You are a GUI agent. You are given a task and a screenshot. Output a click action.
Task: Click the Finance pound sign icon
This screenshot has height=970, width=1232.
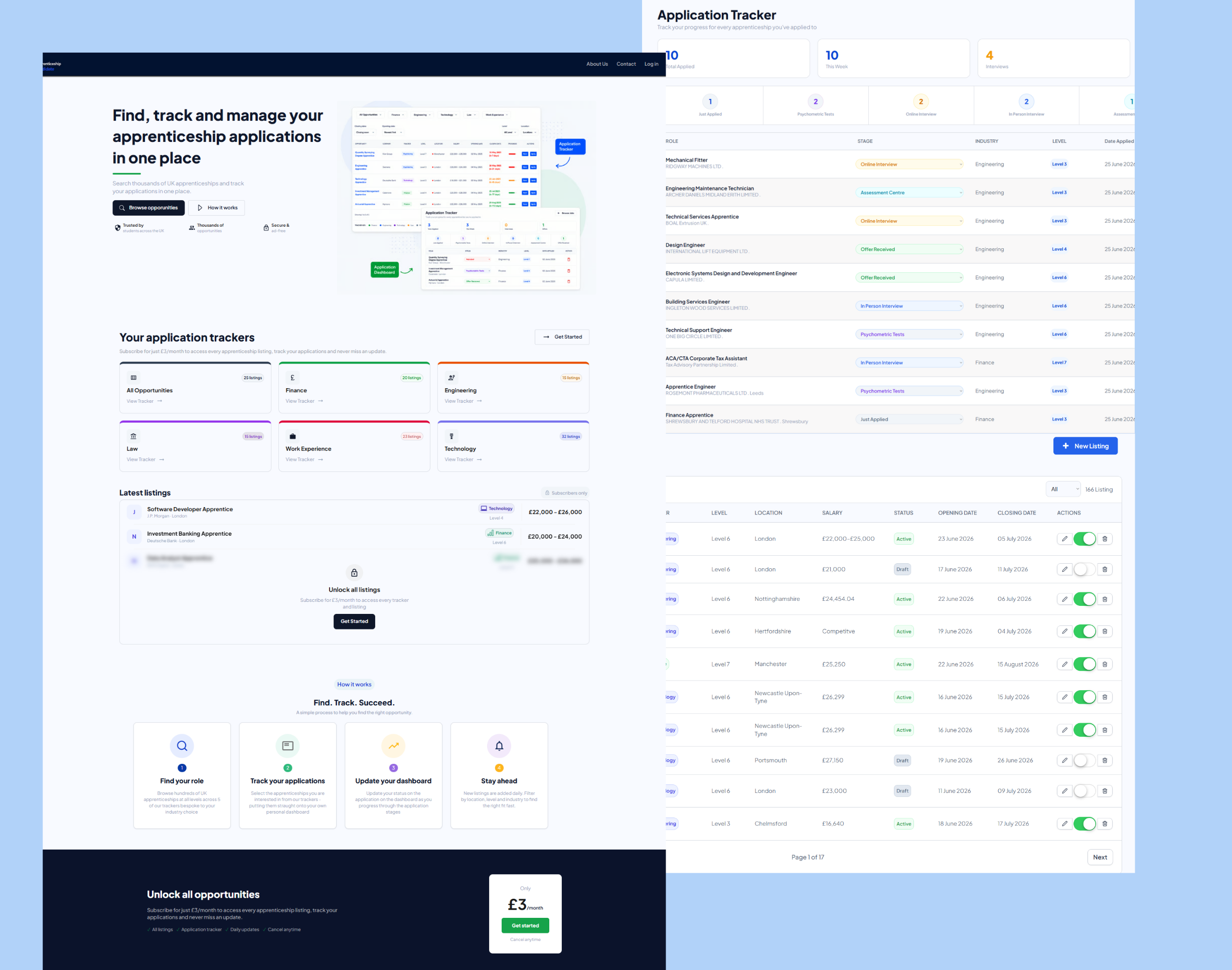pyautogui.click(x=292, y=378)
